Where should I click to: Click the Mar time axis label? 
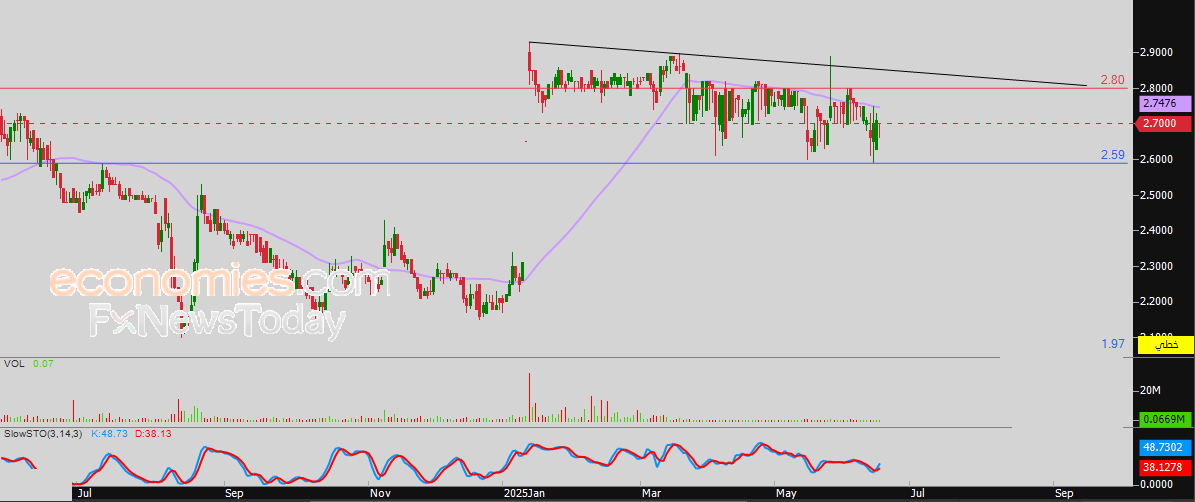pyautogui.click(x=652, y=494)
